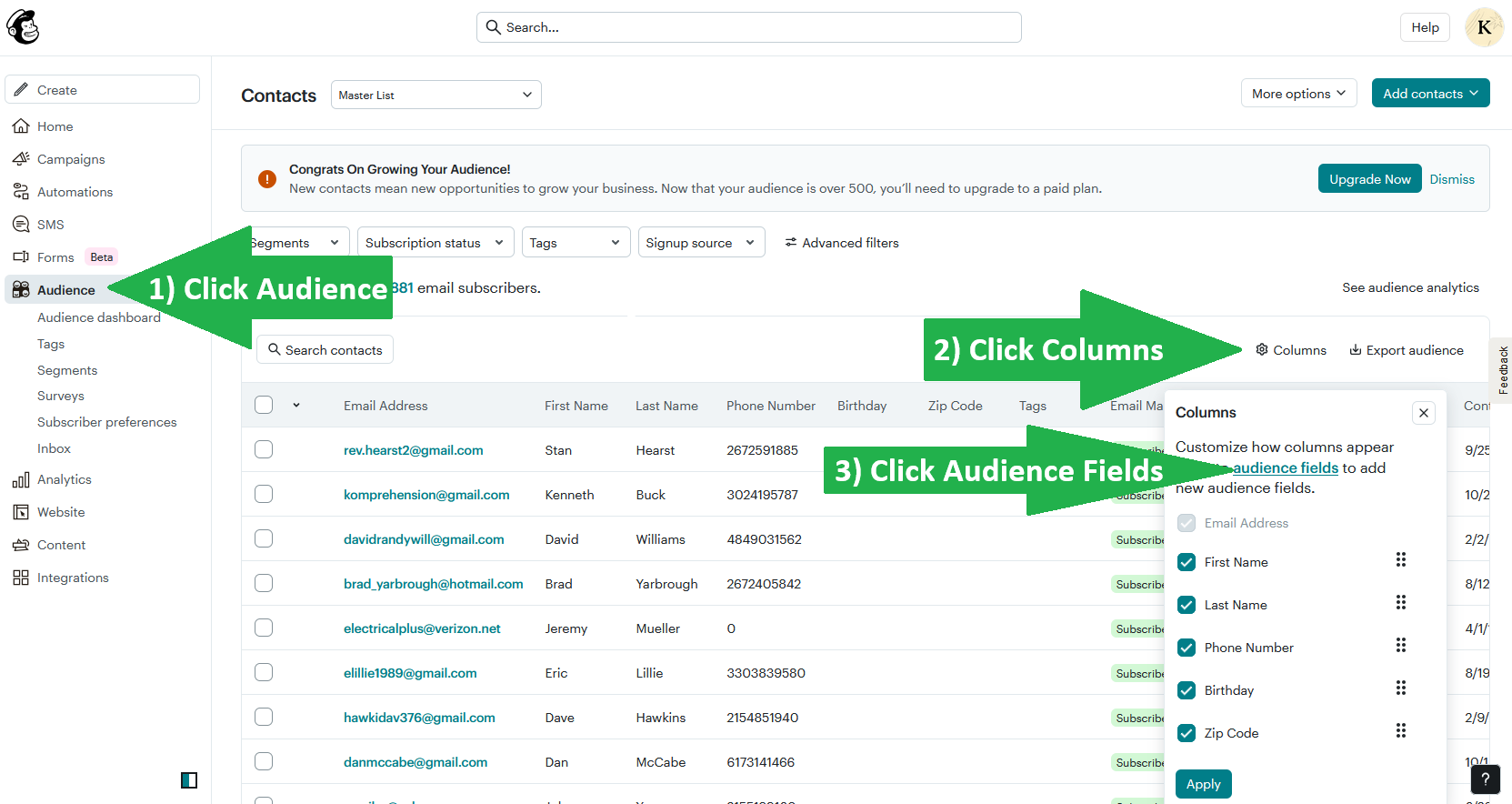This screenshot has width=1512, height=804.
Task: Open the question mark help bubble
Action: point(1485,779)
